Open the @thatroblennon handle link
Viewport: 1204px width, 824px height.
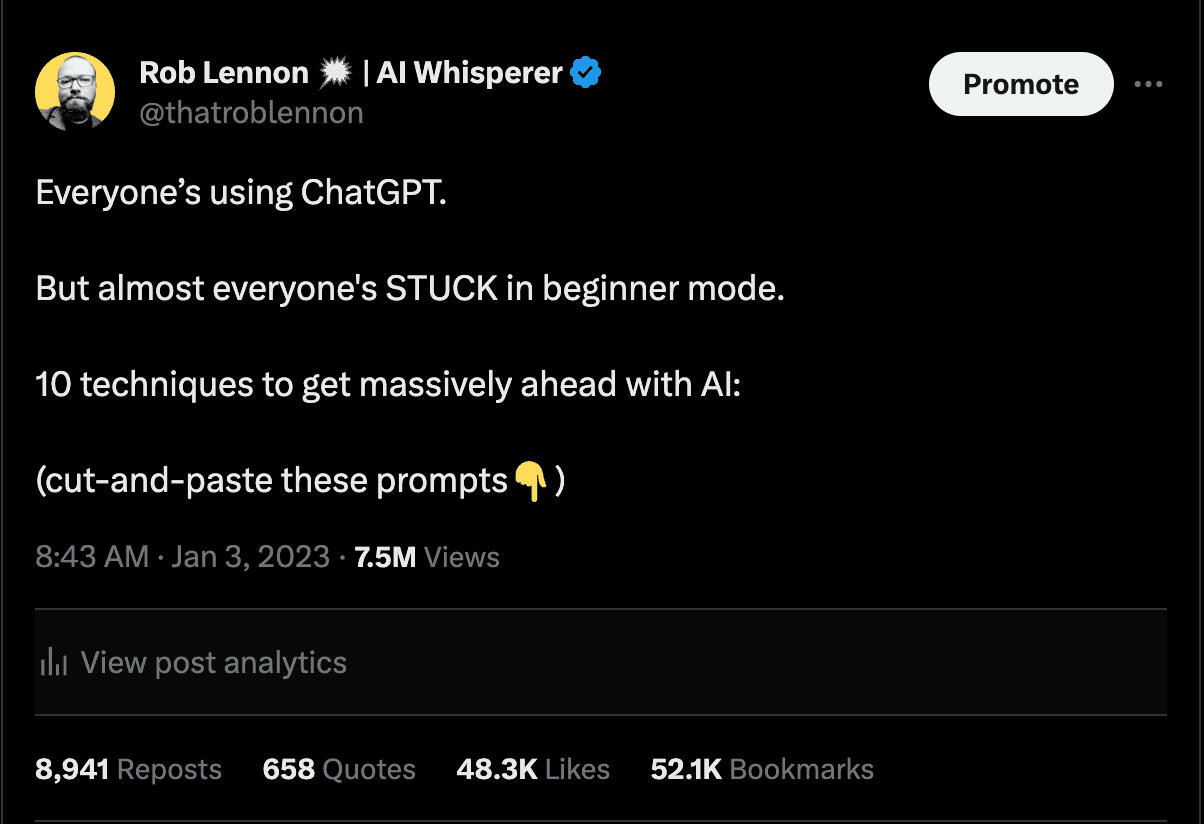[x=250, y=113]
